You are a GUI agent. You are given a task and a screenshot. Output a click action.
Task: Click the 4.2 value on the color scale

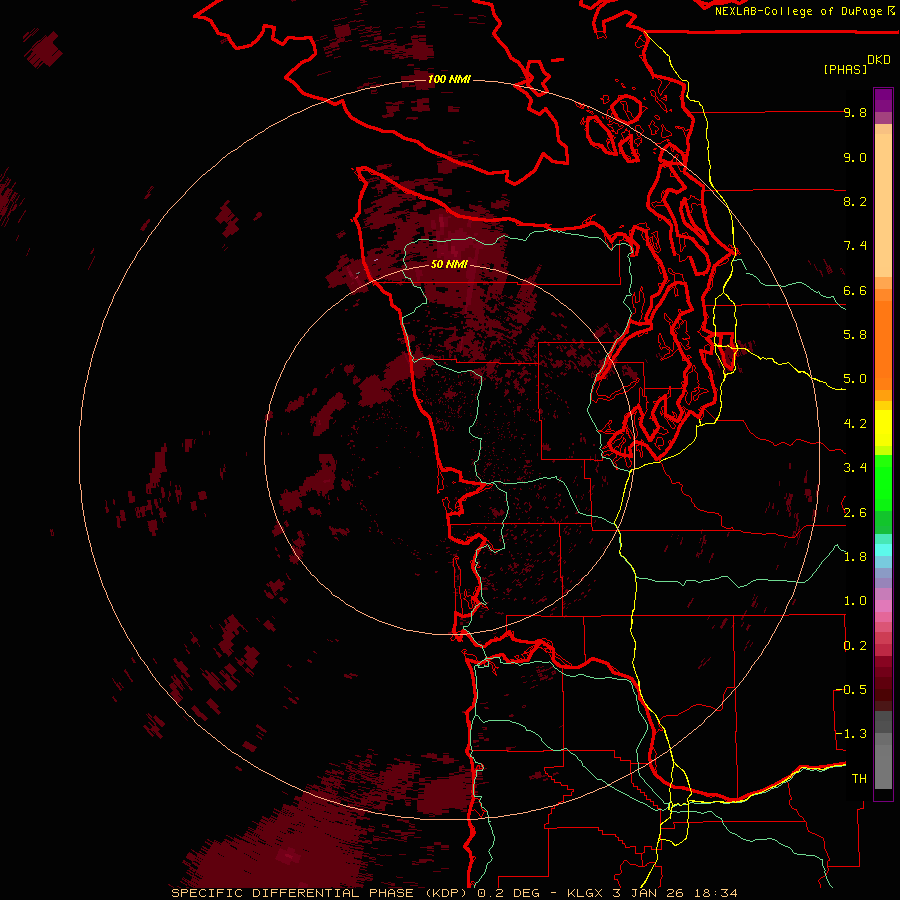coord(855,424)
